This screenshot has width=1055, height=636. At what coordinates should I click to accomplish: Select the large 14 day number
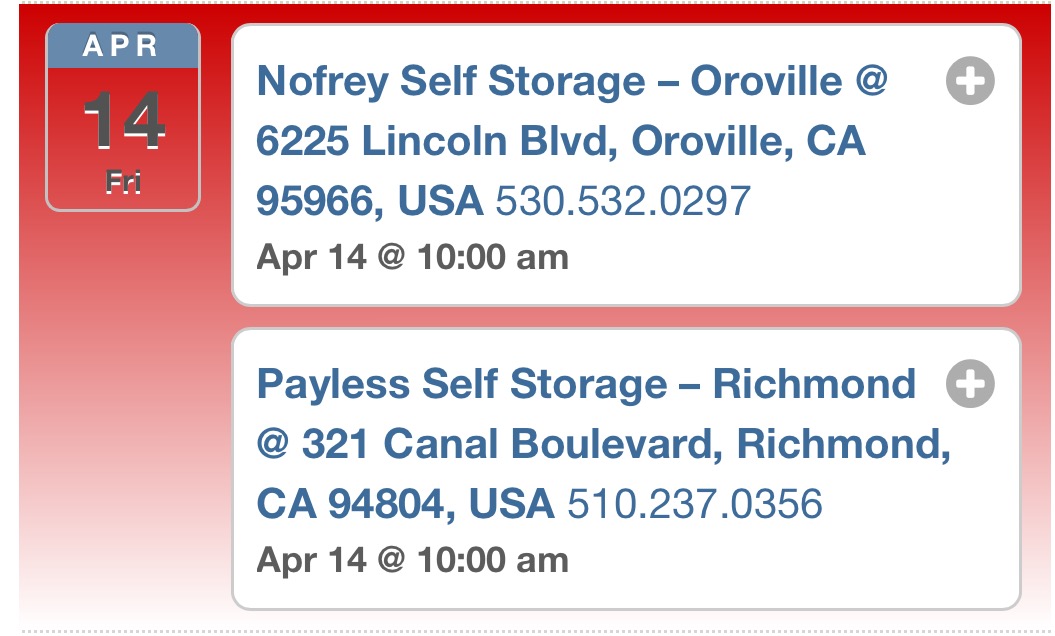[x=123, y=120]
